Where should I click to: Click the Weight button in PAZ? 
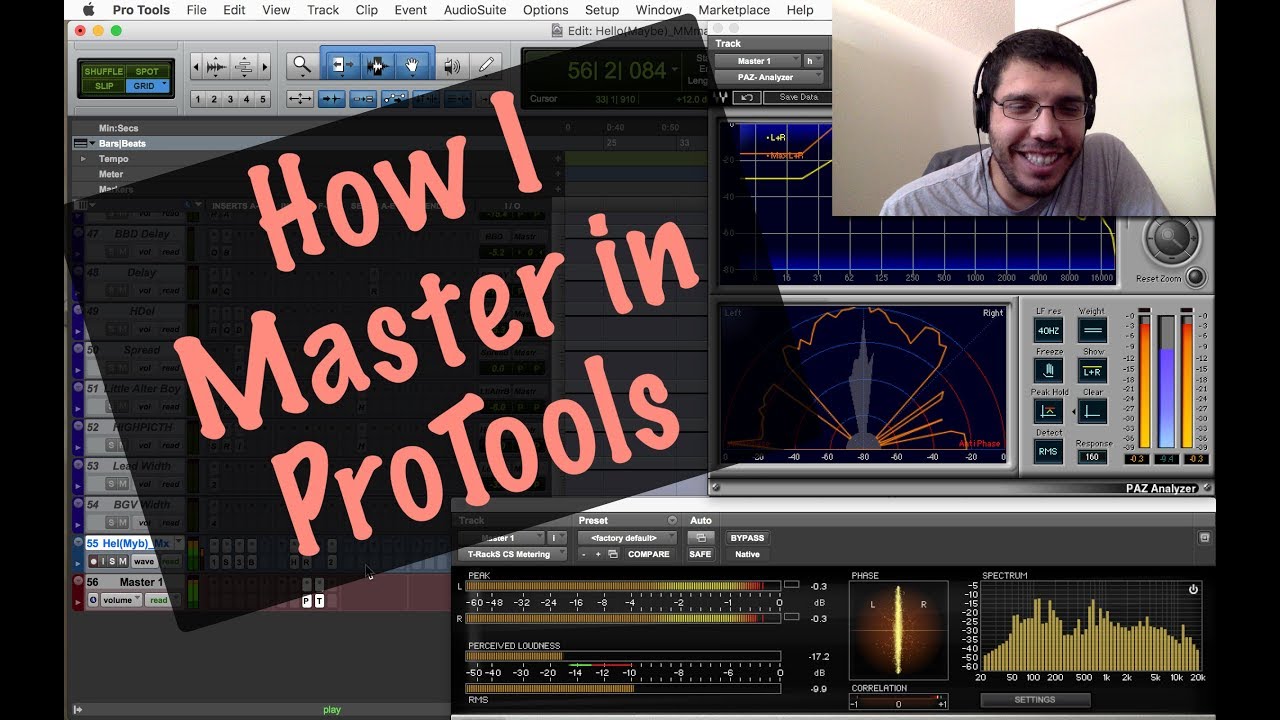point(1092,331)
